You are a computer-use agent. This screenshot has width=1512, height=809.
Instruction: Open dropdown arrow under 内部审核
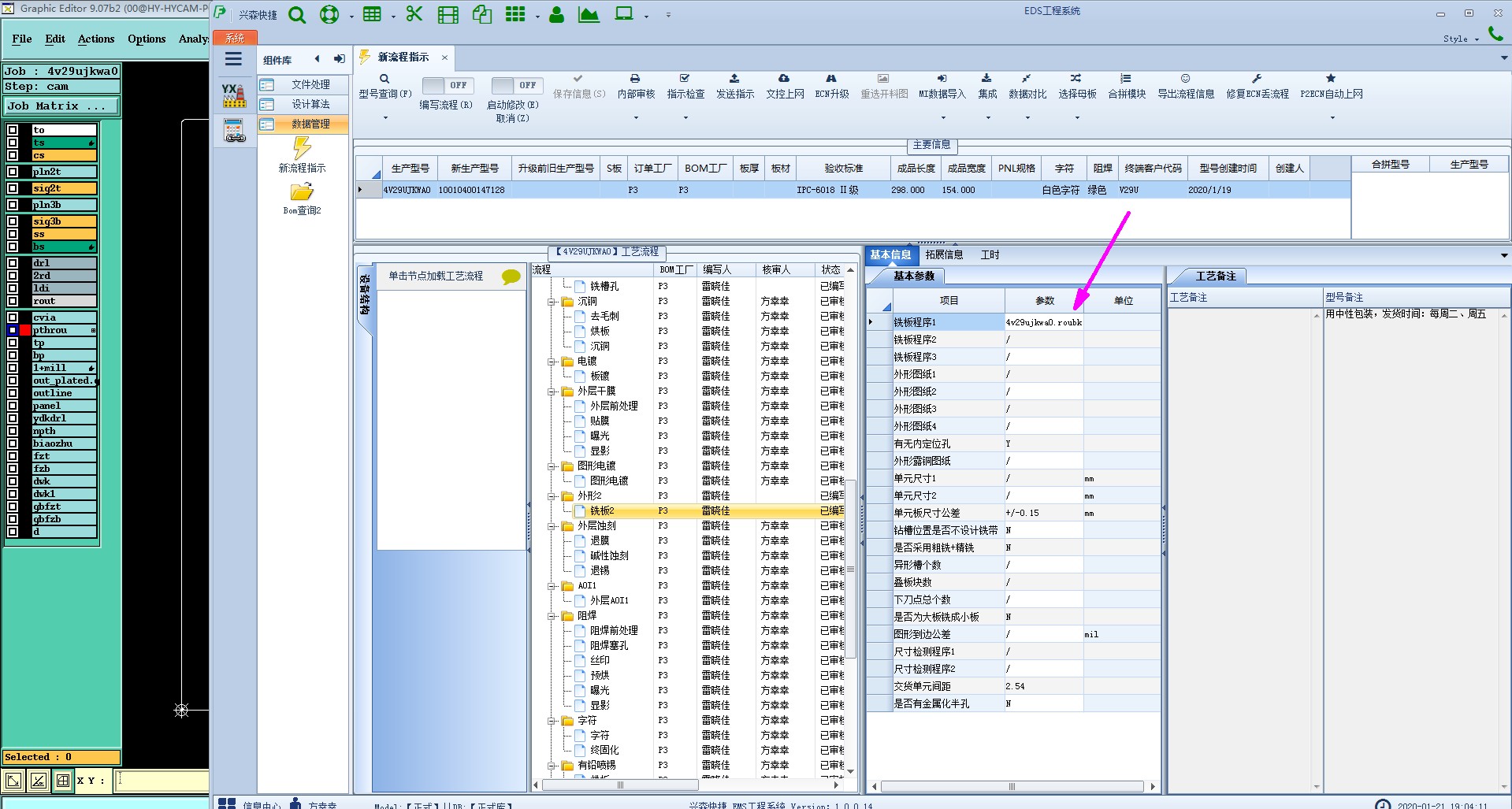[x=636, y=118]
